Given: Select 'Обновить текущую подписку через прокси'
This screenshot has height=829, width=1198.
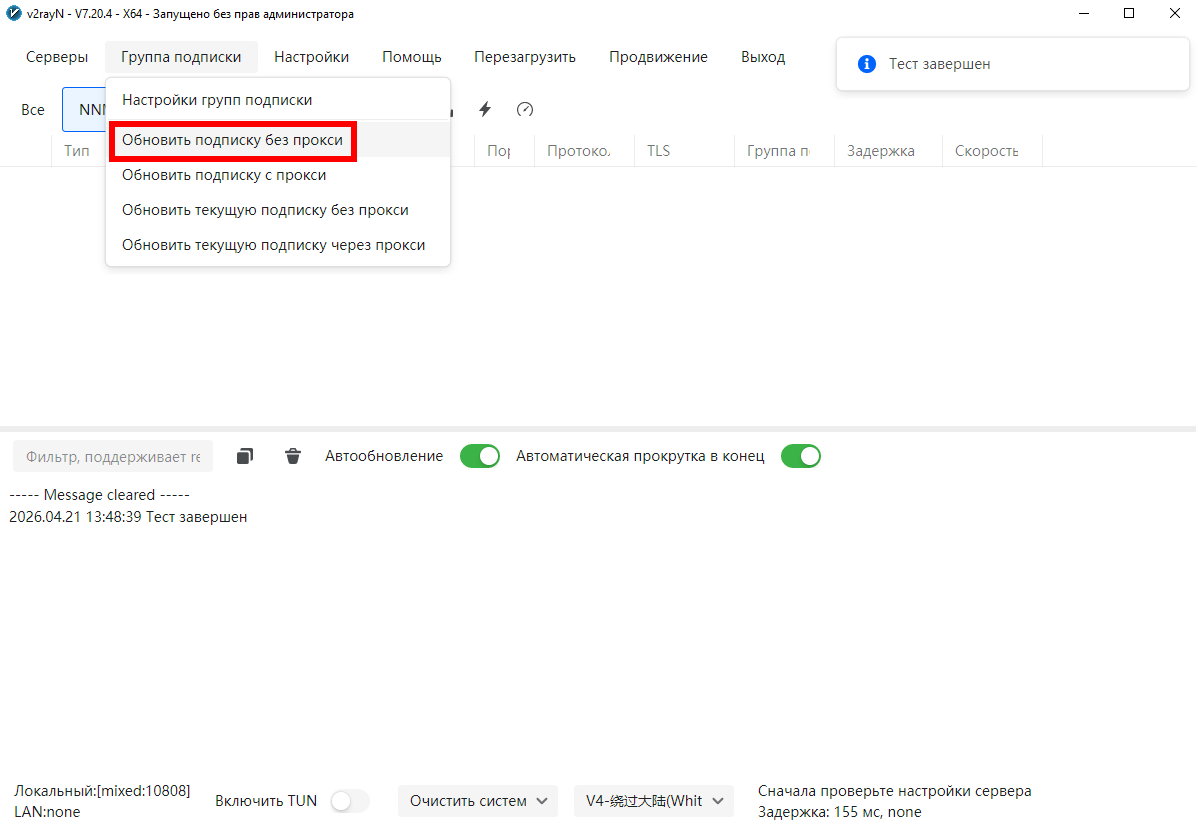Looking at the screenshot, I should pos(273,245).
